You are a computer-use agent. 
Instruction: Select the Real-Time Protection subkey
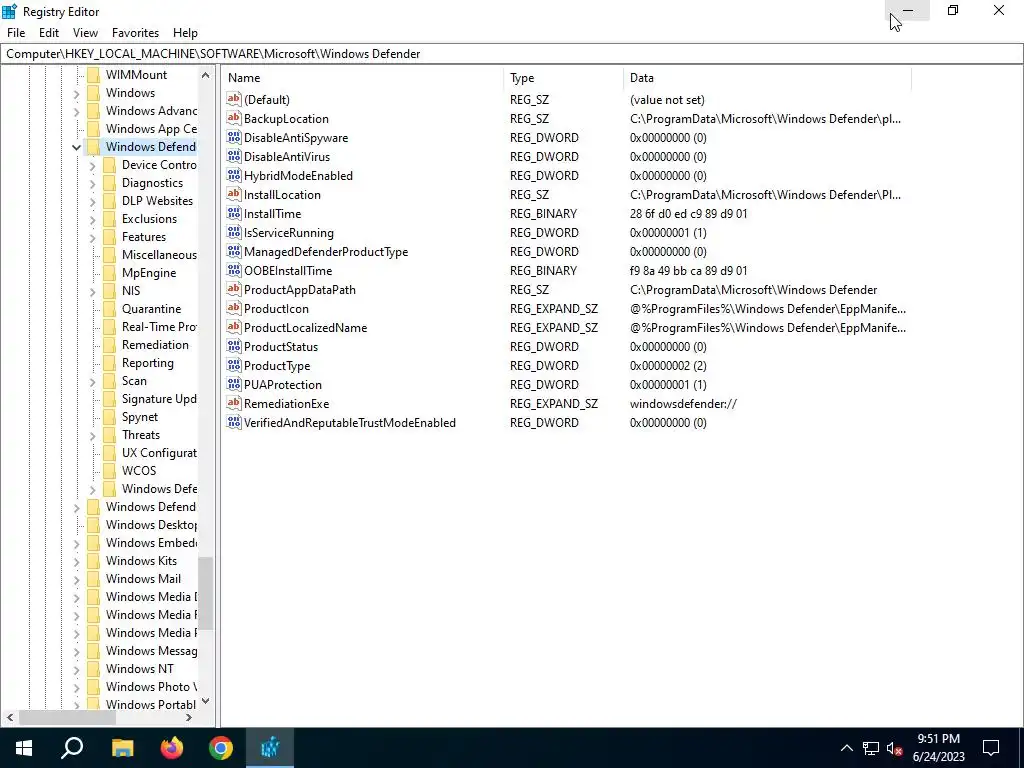coord(159,327)
